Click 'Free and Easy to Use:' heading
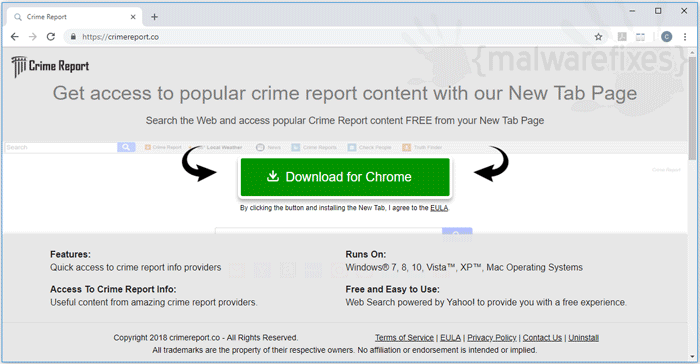 pos(392,289)
